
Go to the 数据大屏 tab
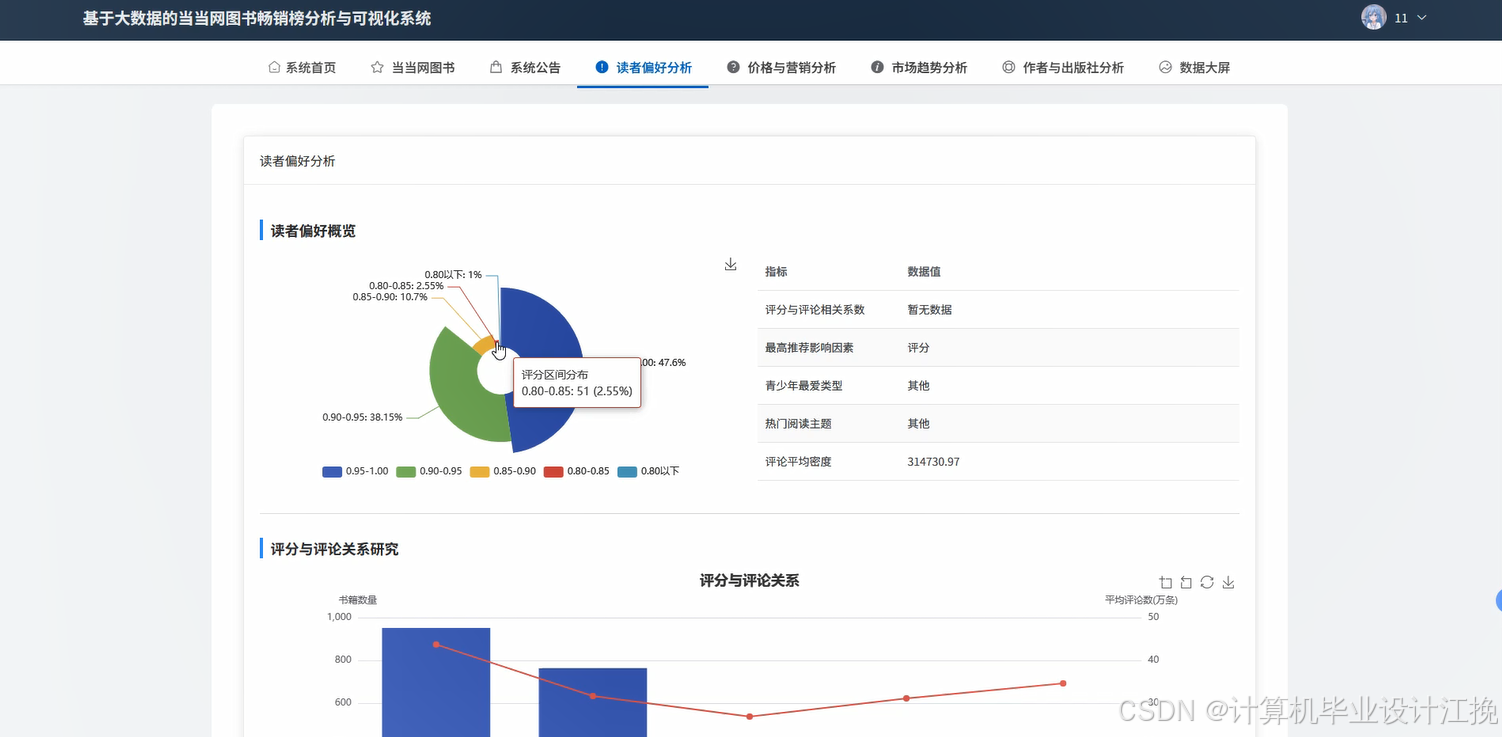click(x=1194, y=68)
